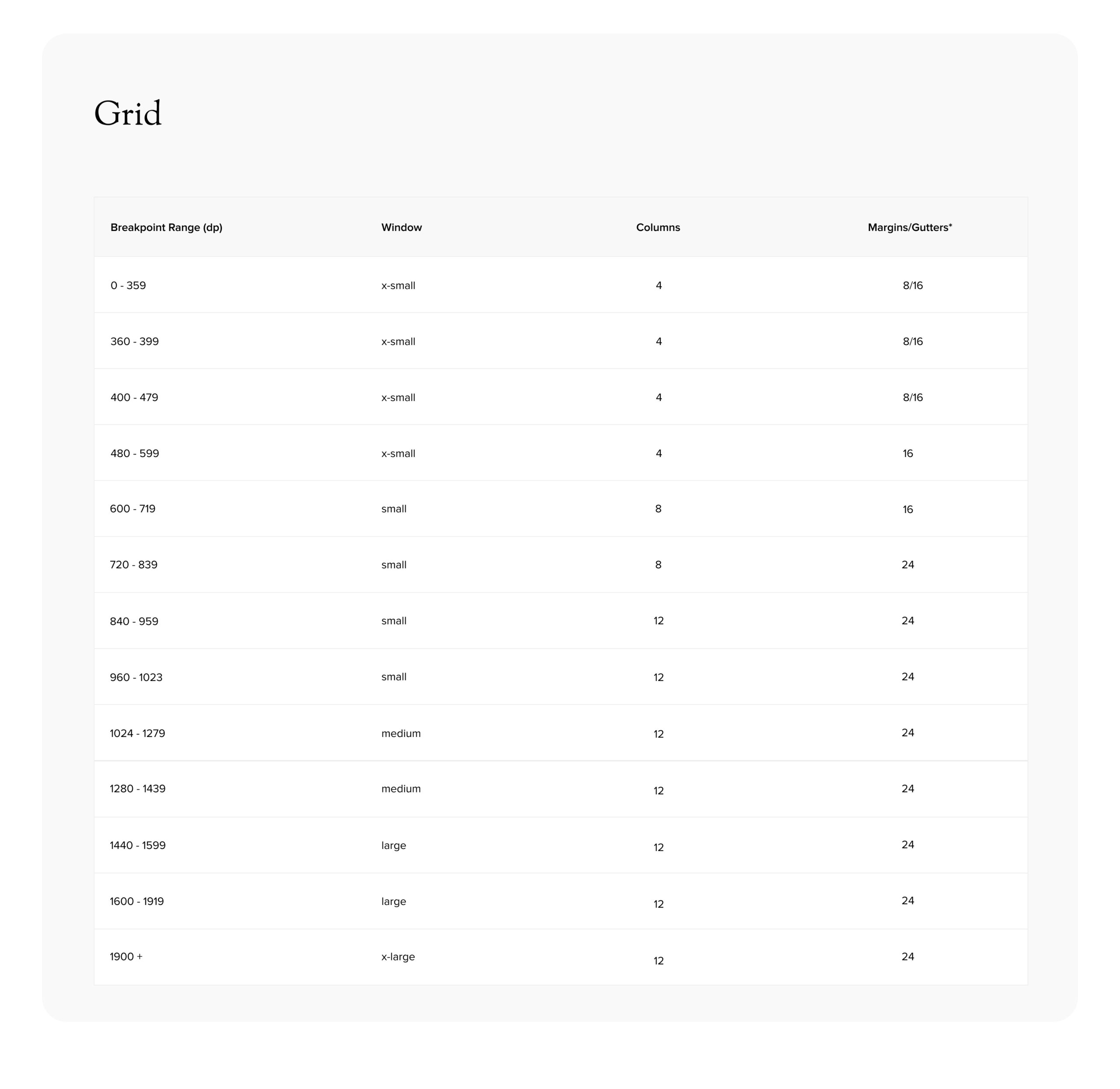Screen dimensions: 1120x1089
Task: Click the 1900 + breakpoint entry
Action: pyautogui.click(x=126, y=957)
